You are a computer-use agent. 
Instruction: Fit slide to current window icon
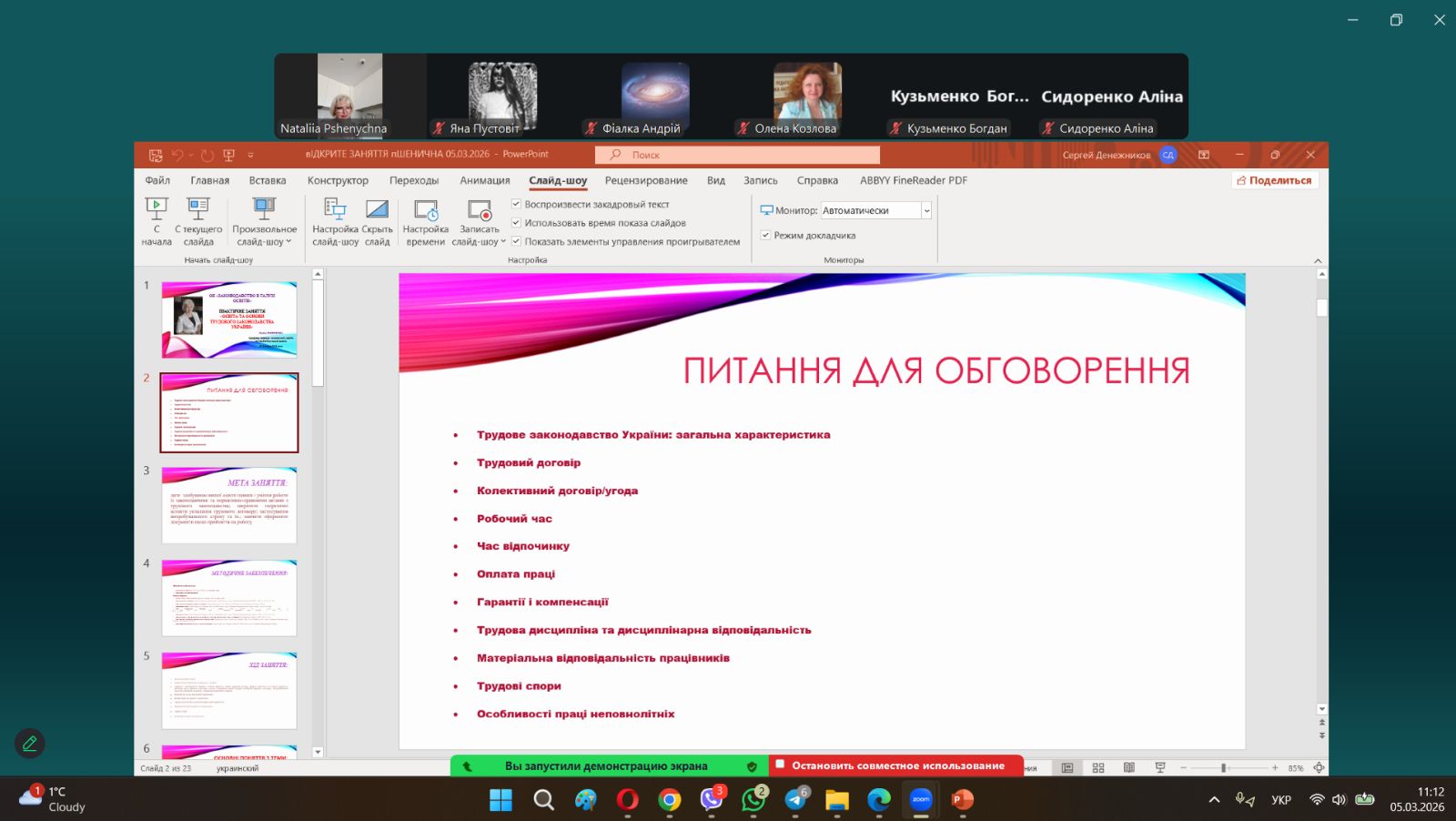[1319, 768]
